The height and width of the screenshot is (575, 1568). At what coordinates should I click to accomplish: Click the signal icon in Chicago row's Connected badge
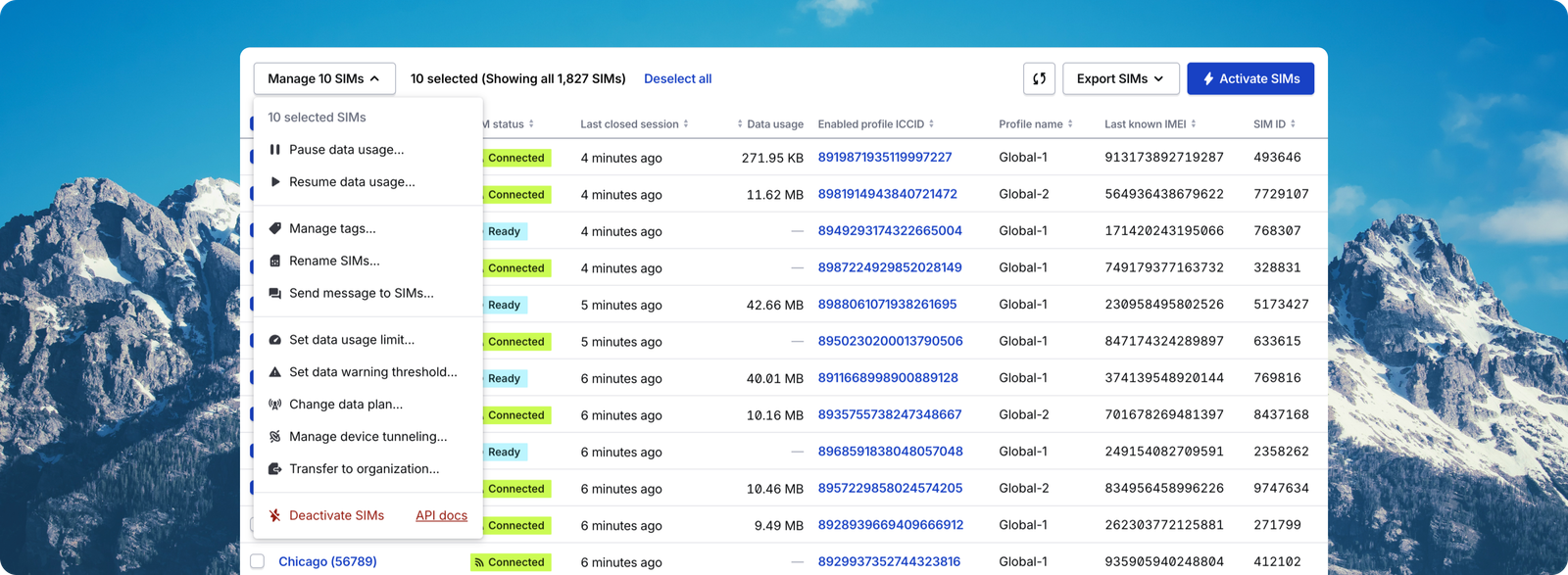pos(479,562)
